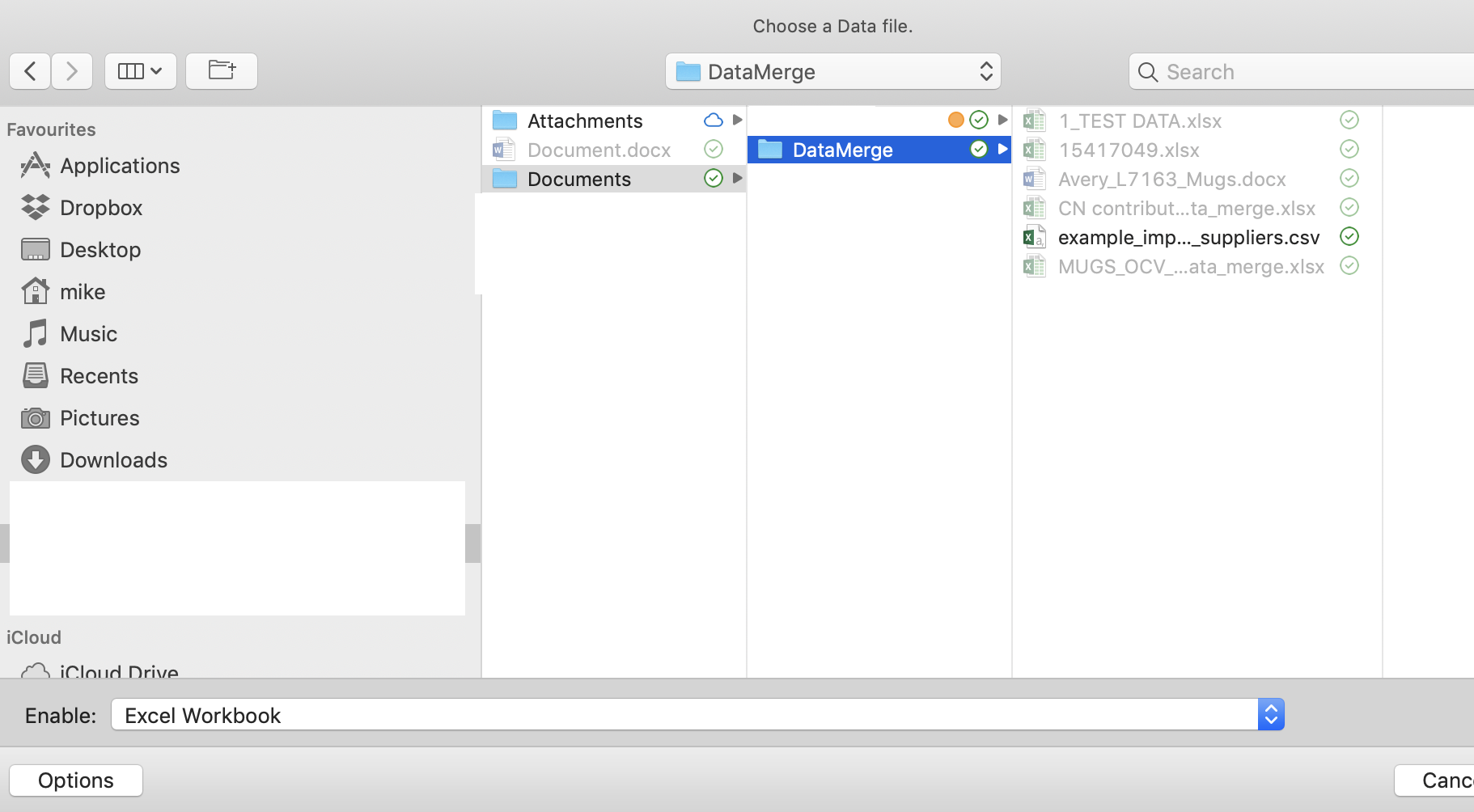Viewport: 1474px width, 812px height.
Task: Click the cloud icon beside Attachments
Action: click(714, 121)
